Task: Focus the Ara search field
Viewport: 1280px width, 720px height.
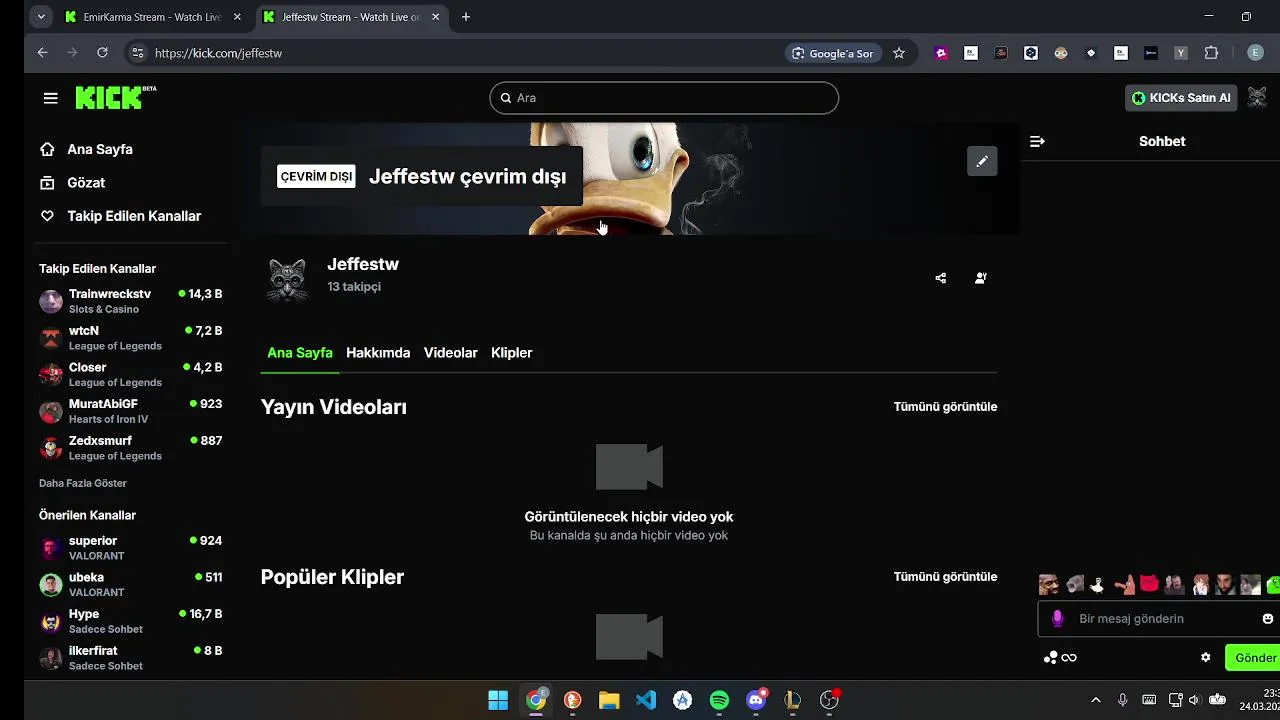Action: pyautogui.click(x=664, y=98)
